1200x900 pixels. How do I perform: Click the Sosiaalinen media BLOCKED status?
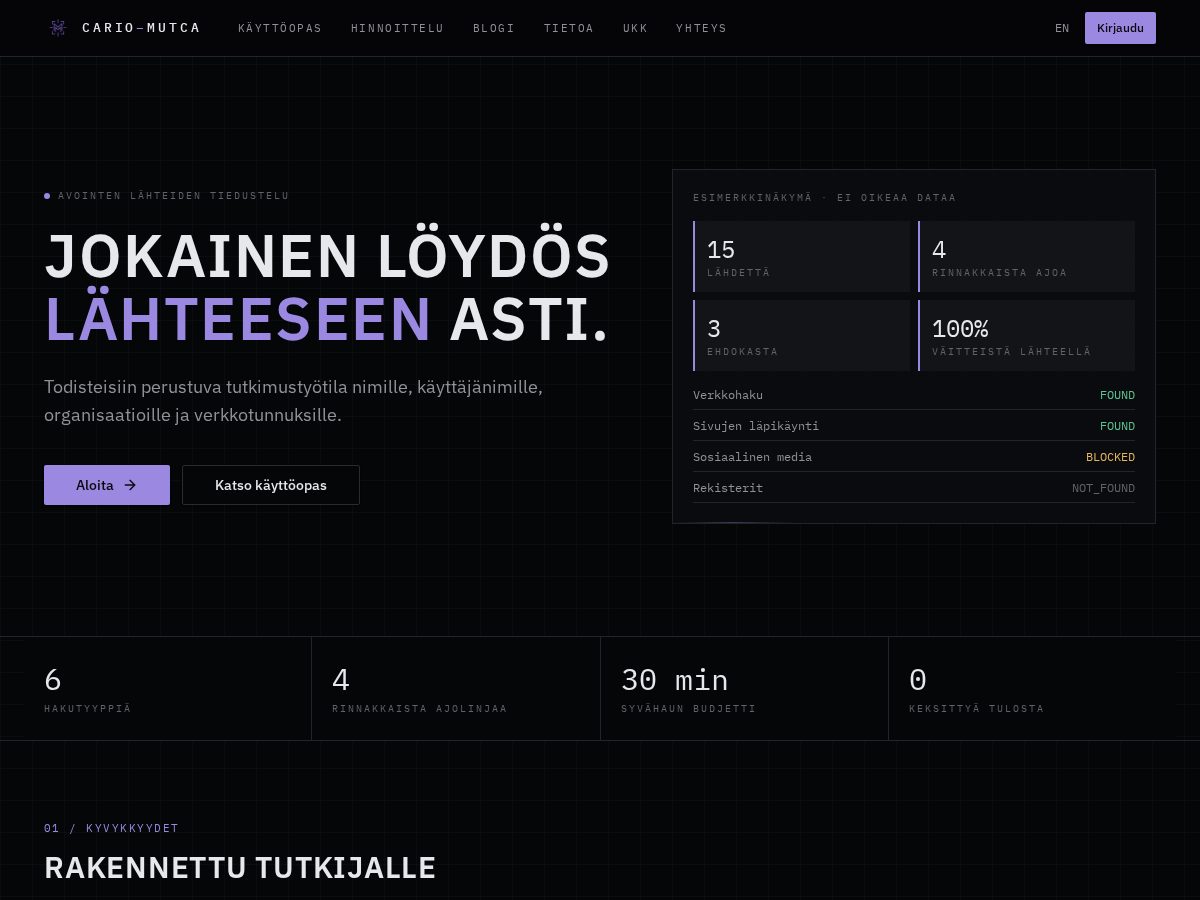click(1110, 457)
